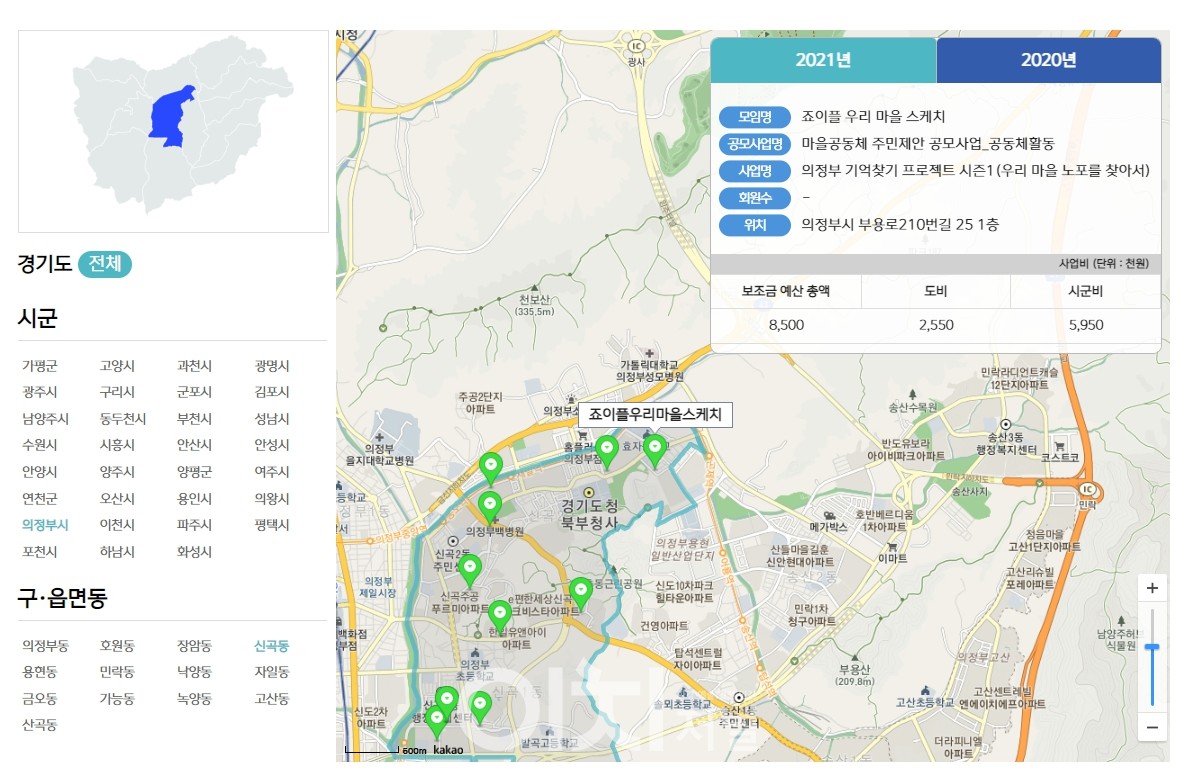Click green marker near 신곡2동 주민센터
Screen dimensions: 1185x776
coord(471,566)
